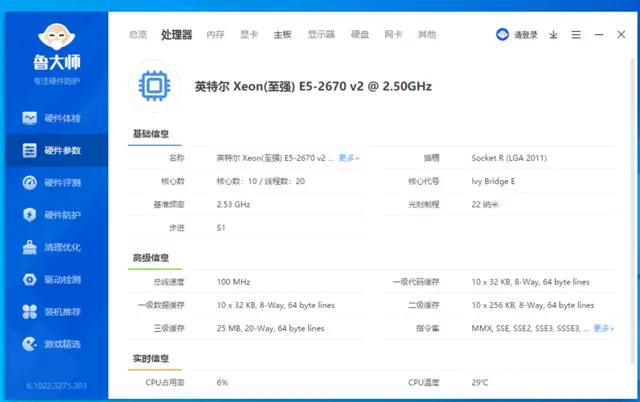
Task: Open the 主板 motherboard tab
Action: pyautogui.click(x=282, y=35)
